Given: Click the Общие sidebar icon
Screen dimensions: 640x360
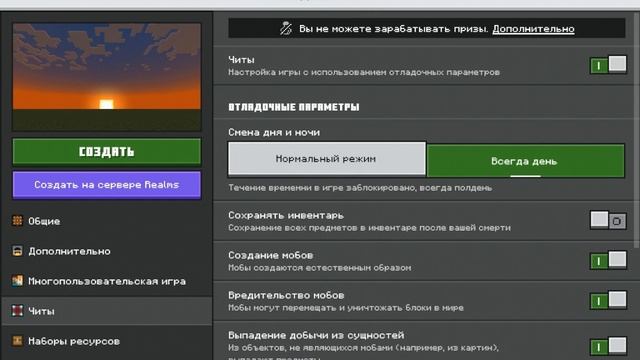Looking at the screenshot, I should [x=17, y=221].
